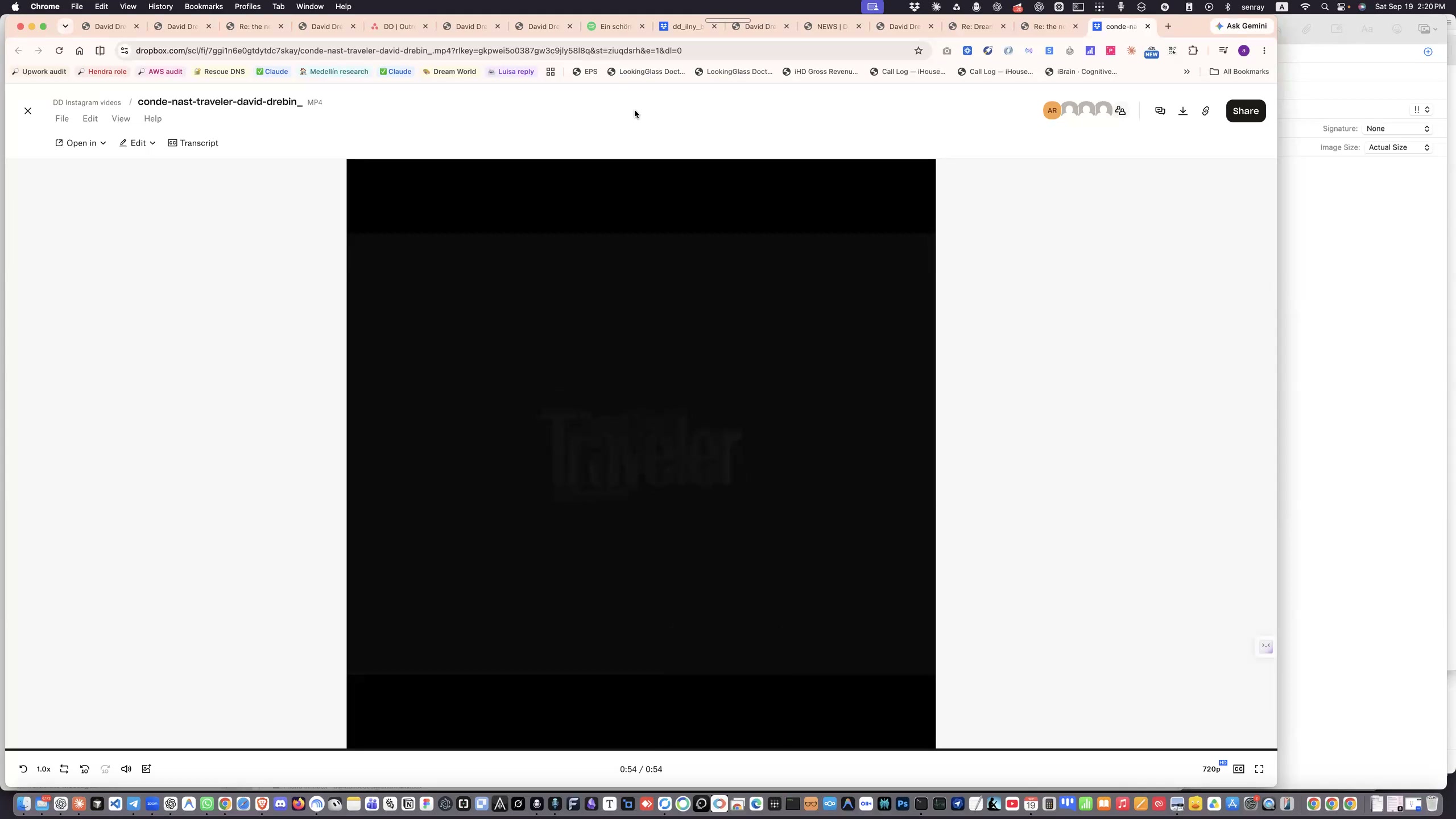Screen dimensions: 1456x819
Task: Toggle loop playback
Action: pyautogui.click(x=64, y=769)
